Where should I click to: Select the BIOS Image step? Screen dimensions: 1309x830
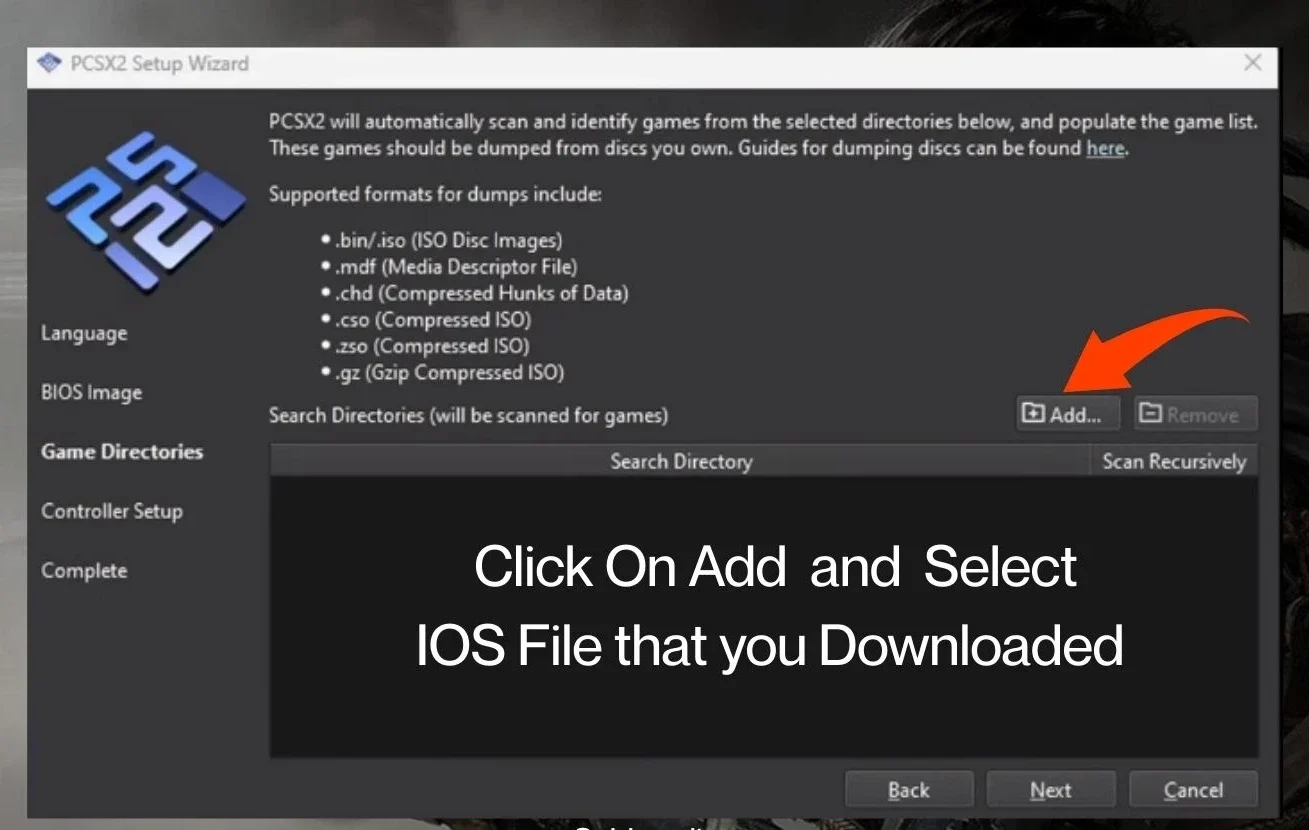[91, 392]
